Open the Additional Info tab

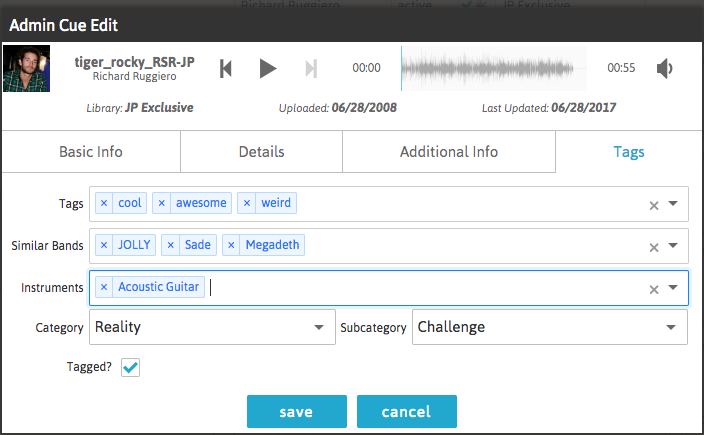[449, 152]
